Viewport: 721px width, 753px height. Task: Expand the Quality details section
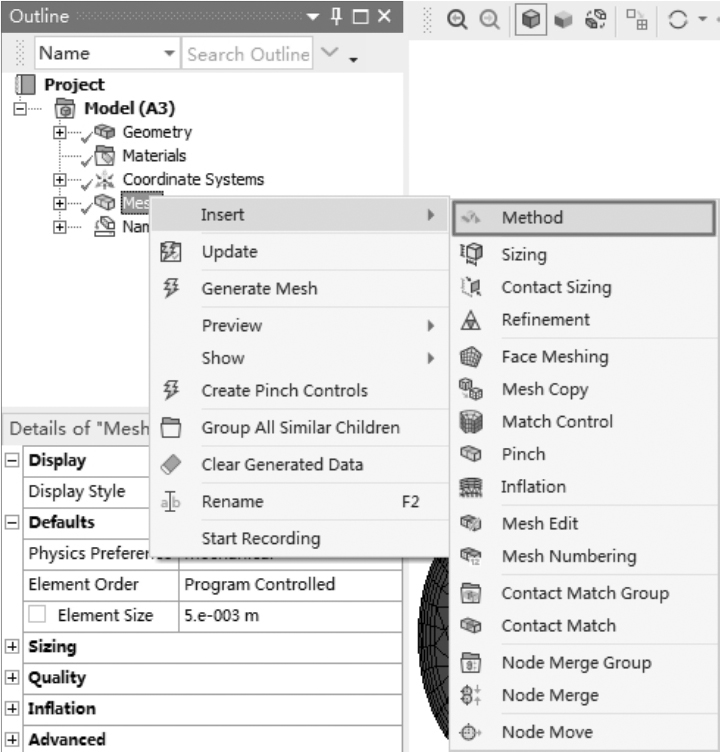[12, 678]
